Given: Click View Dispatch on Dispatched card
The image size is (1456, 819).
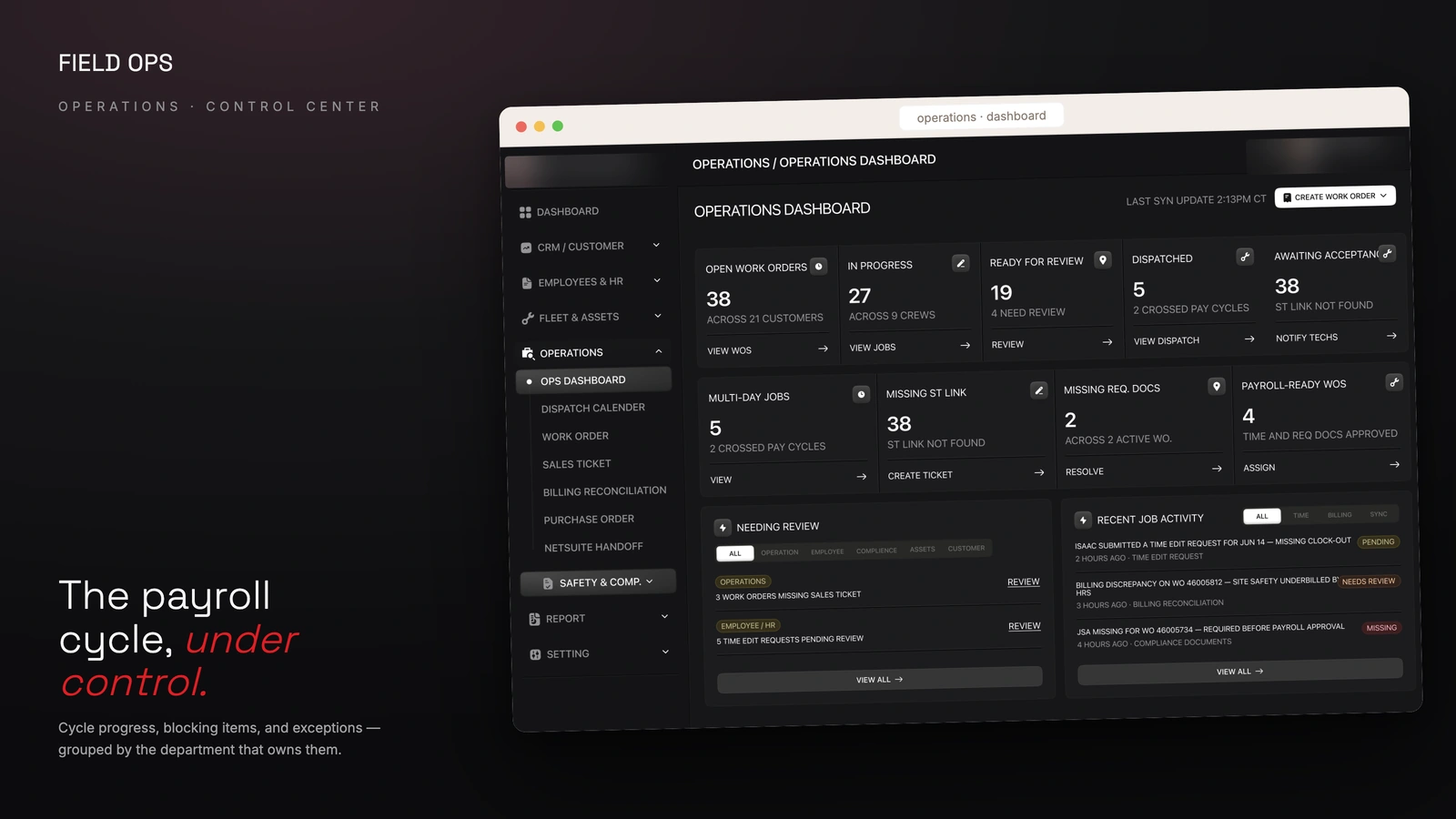Looking at the screenshot, I should point(1167,341).
